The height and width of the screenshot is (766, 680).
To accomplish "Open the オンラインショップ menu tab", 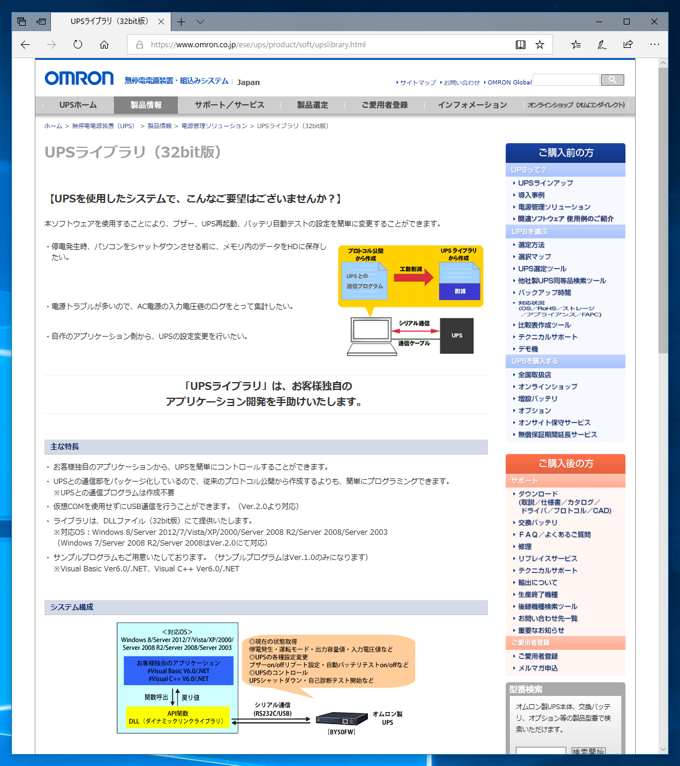I will pyautogui.click(x=576, y=105).
